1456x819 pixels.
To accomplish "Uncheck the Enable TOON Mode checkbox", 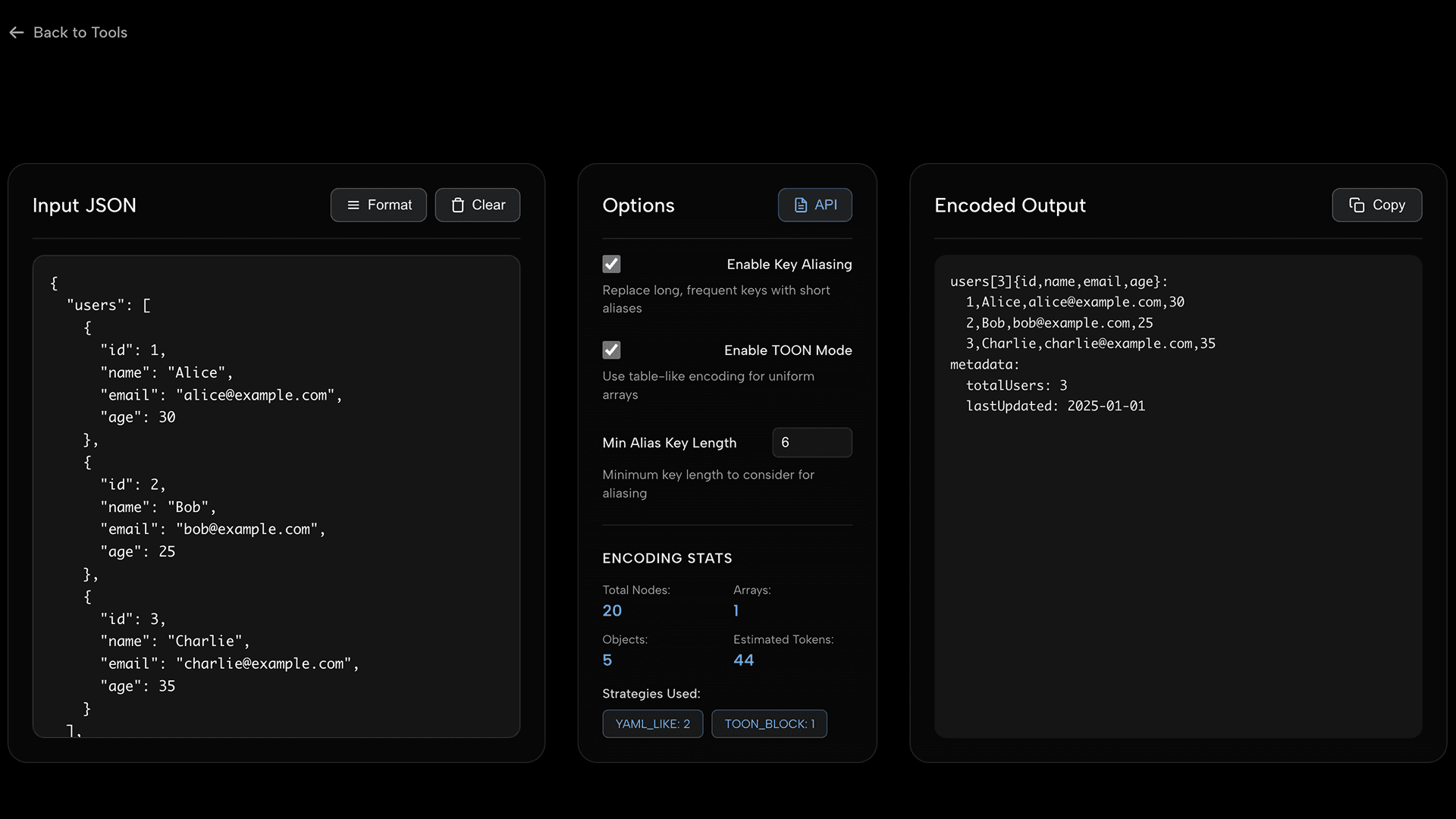I will point(611,350).
